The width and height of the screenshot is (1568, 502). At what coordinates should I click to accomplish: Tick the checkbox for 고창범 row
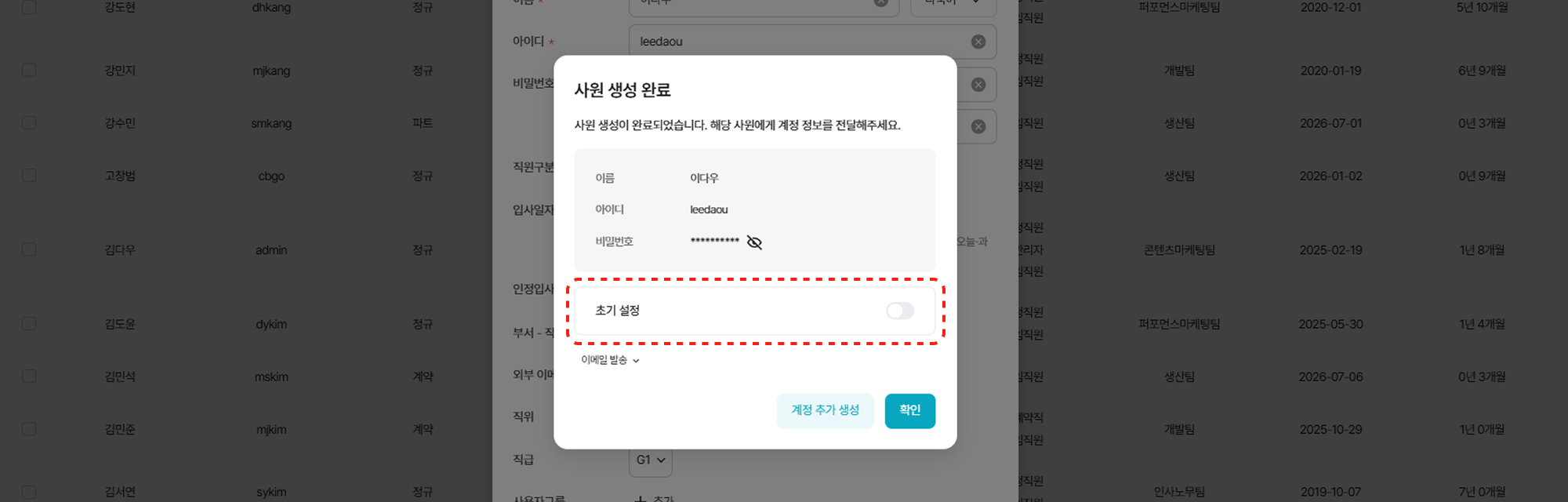29,176
